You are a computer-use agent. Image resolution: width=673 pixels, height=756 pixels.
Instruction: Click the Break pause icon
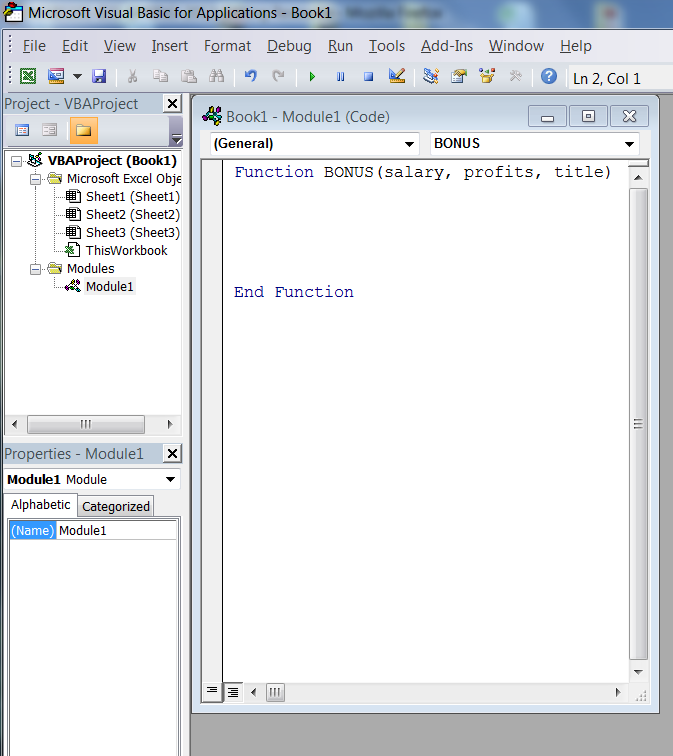(x=340, y=77)
